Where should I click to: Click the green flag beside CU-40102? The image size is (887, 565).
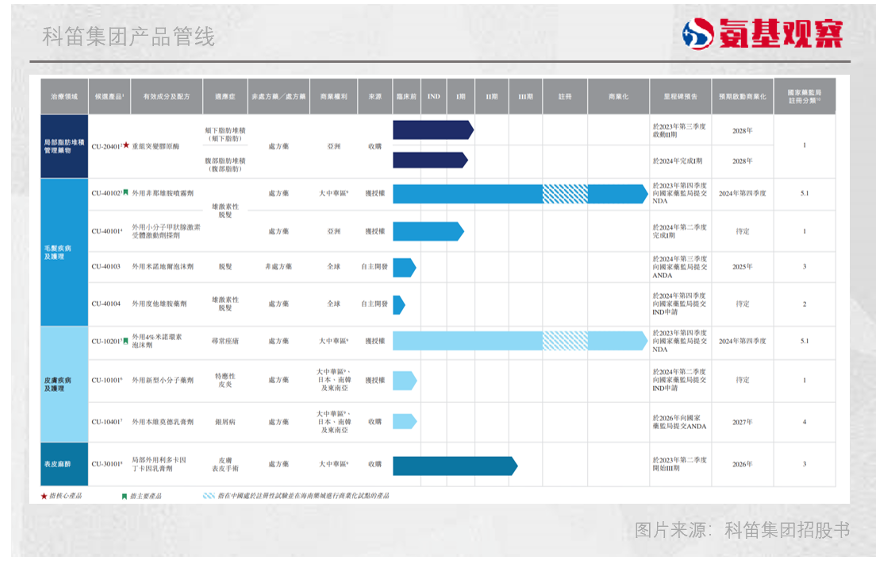pos(126,193)
